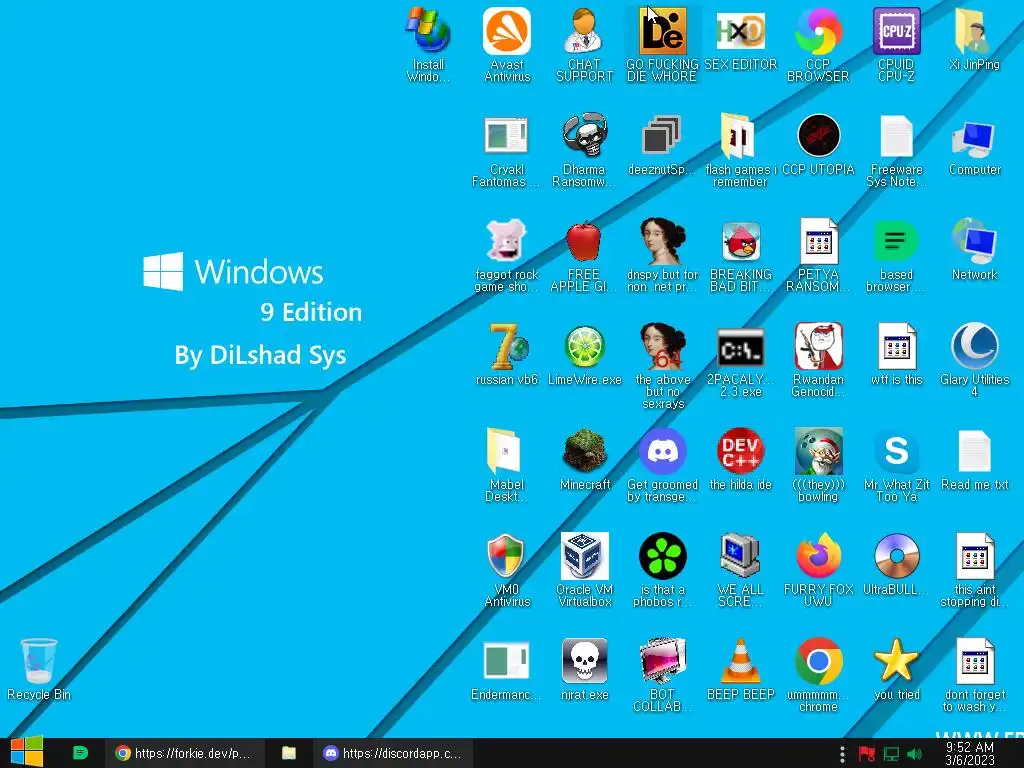Open Avast Antivirus shortcut

tap(507, 44)
